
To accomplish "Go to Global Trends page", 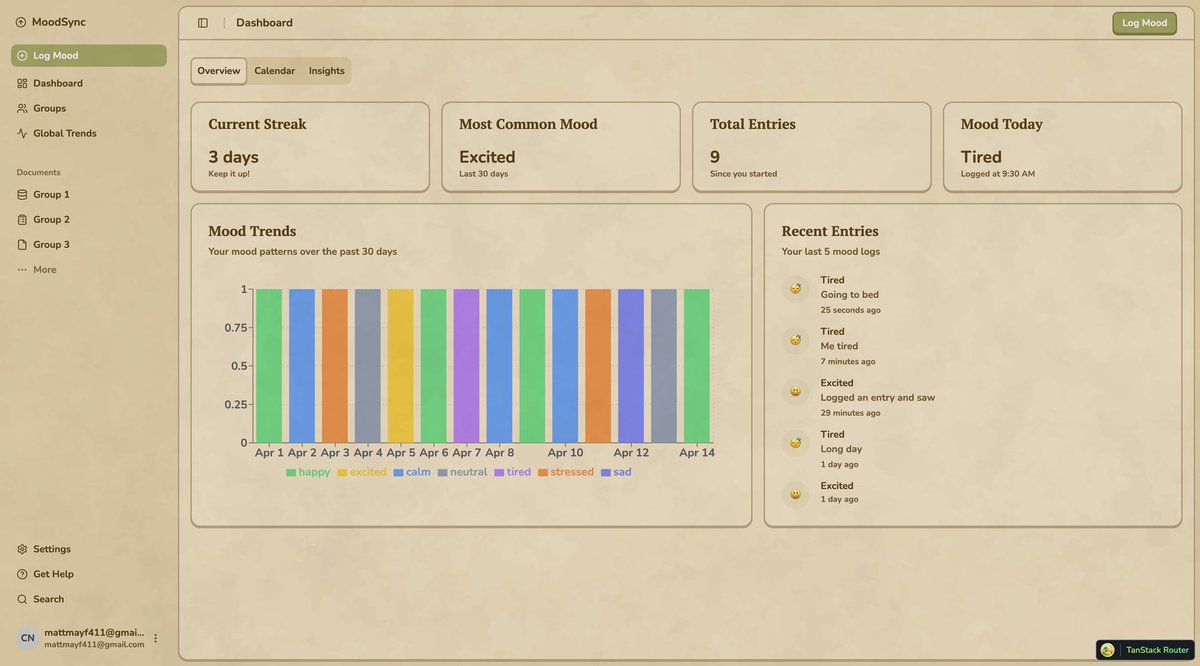I will coord(89,133).
